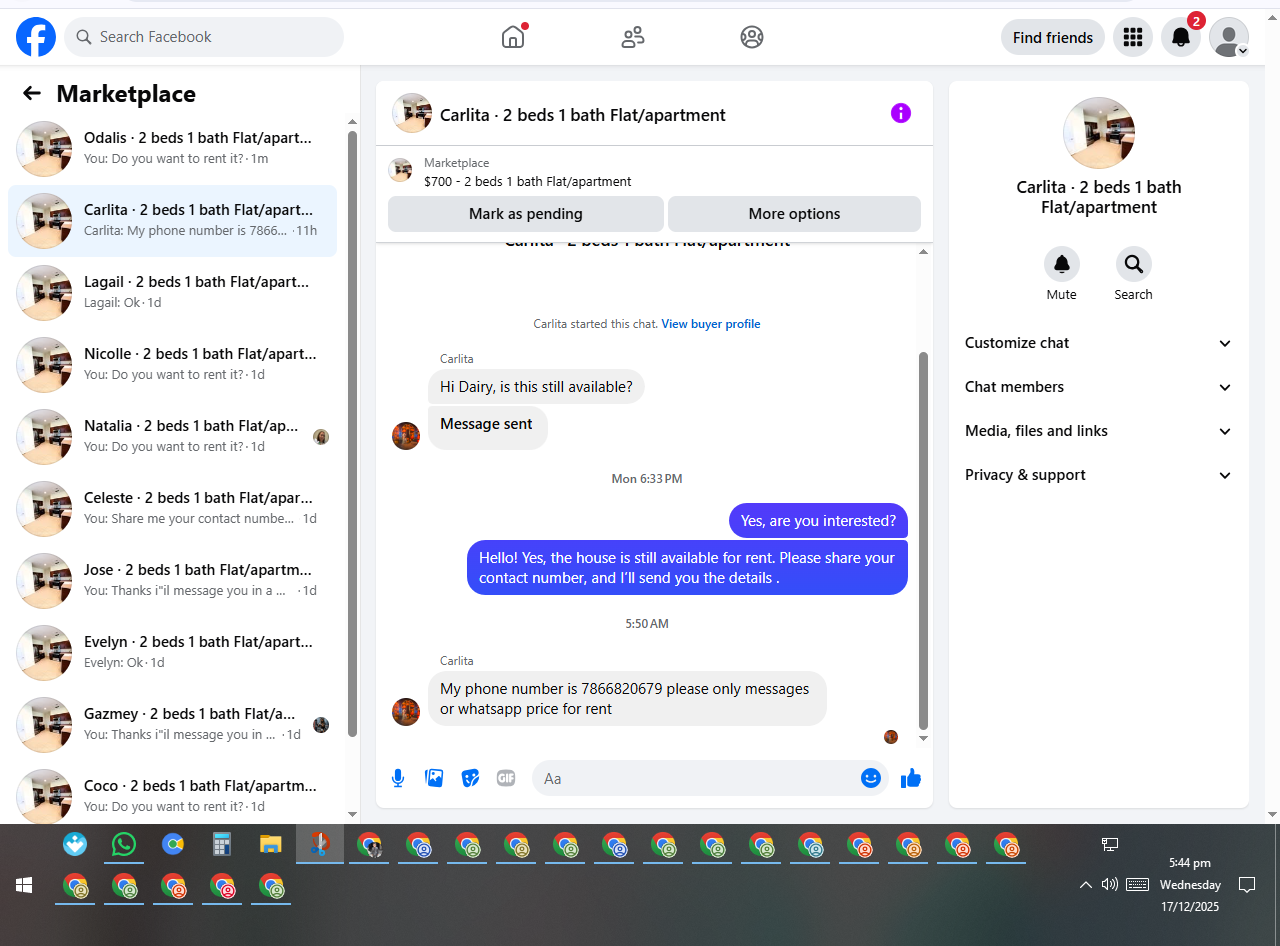This screenshot has height=946, width=1280.
Task: Open the Lagail conversation
Action: (x=172, y=293)
